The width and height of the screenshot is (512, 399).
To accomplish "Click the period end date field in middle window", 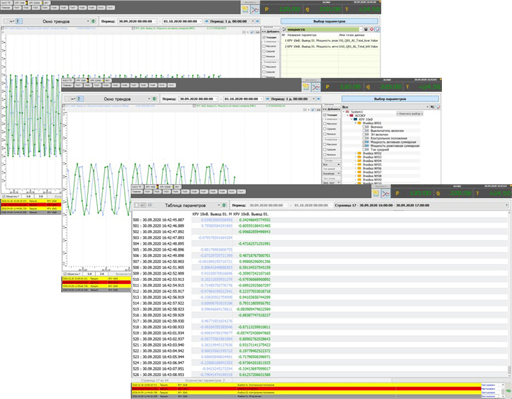I will tap(243, 99).
